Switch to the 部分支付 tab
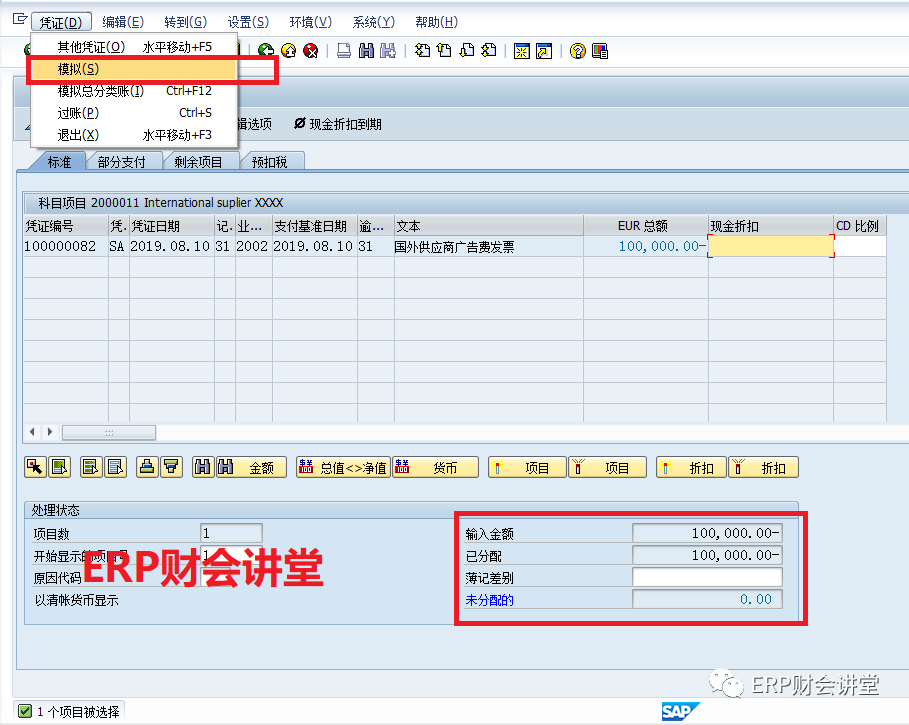The image size is (909, 725). tap(121, 162)
